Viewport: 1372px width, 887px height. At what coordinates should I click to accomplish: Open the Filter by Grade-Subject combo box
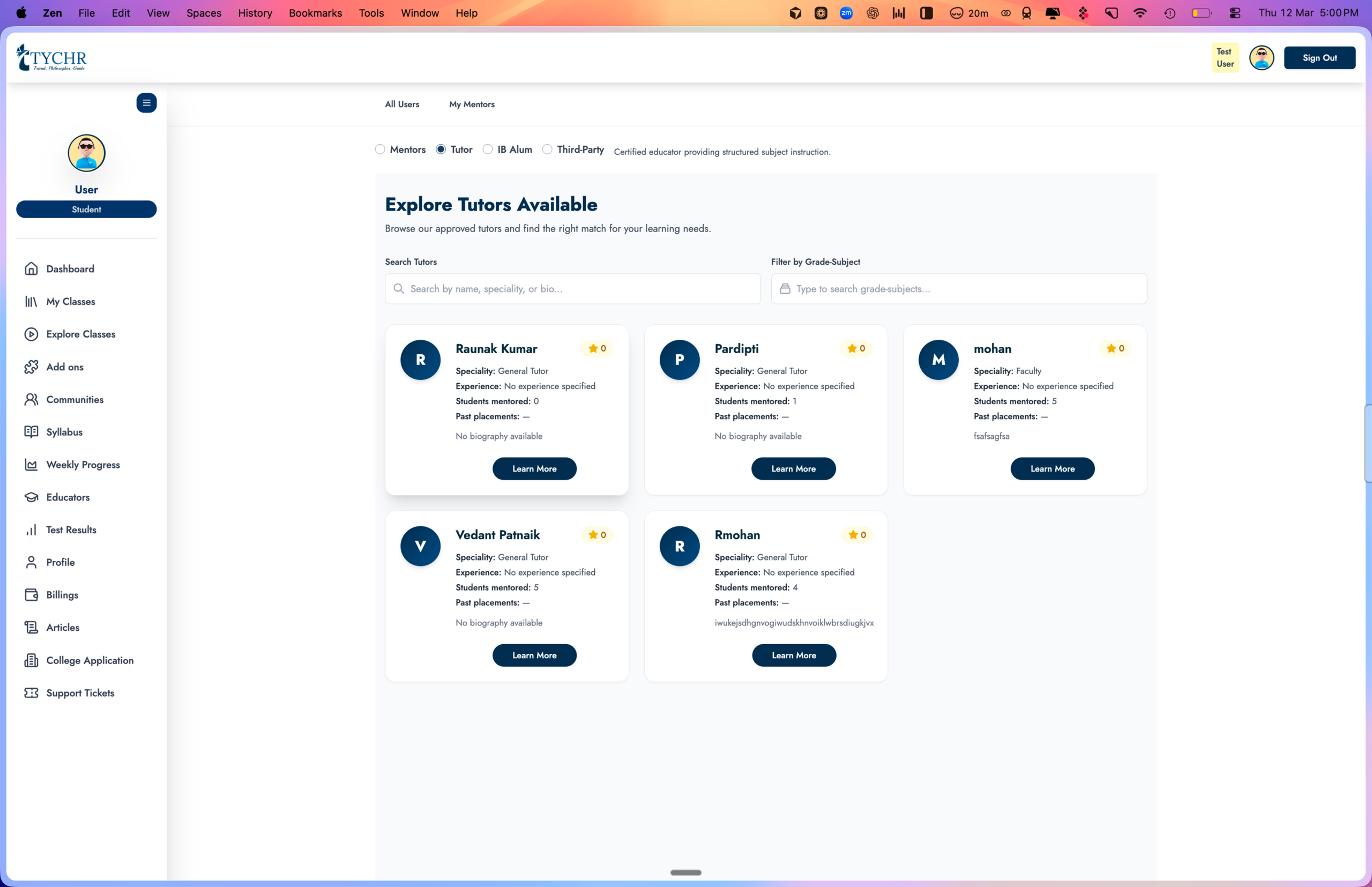click(x=958, y=288)
